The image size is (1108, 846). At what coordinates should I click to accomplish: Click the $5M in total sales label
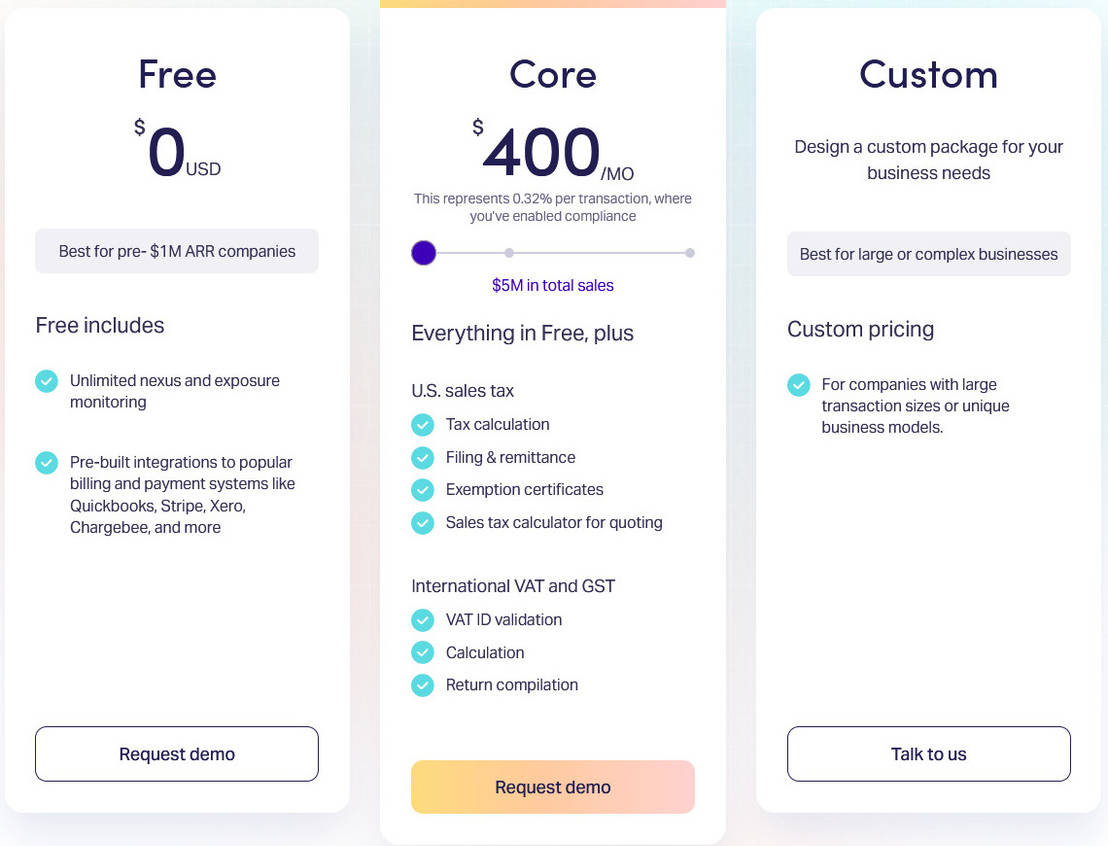(x=553, y=284)
